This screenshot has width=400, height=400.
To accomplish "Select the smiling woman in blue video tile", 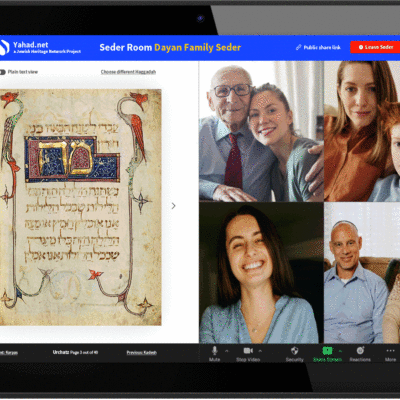I will (x=261, y=273).
